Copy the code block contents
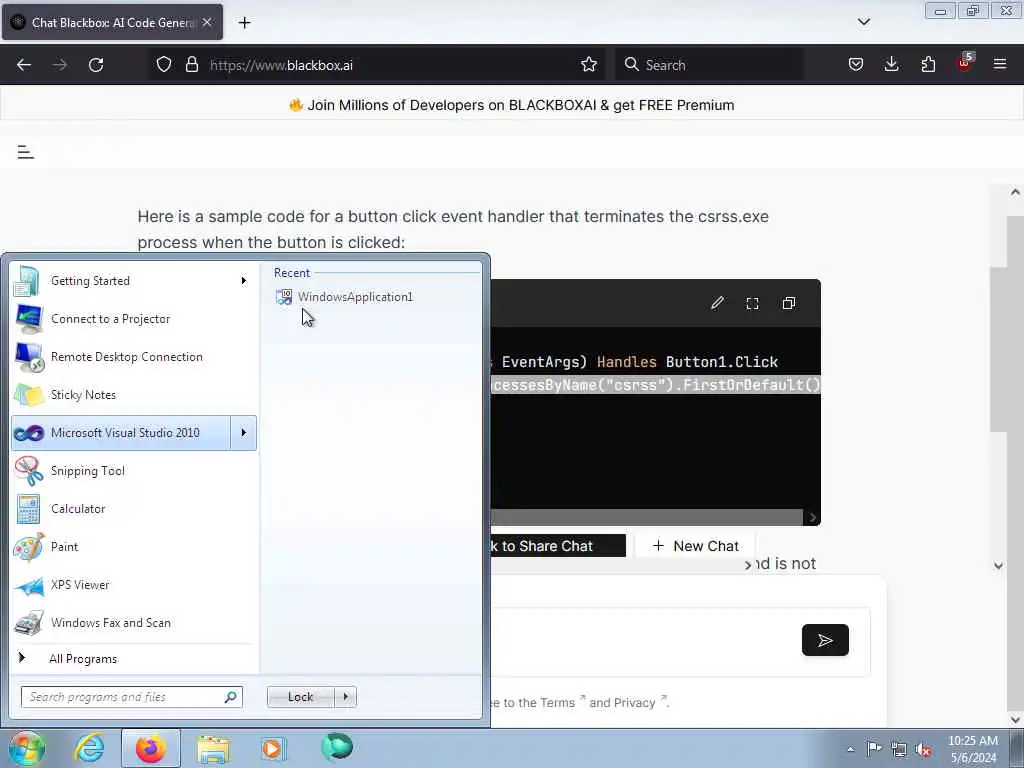This screenshot has width=1024, height=768. [x=789, y=303]
